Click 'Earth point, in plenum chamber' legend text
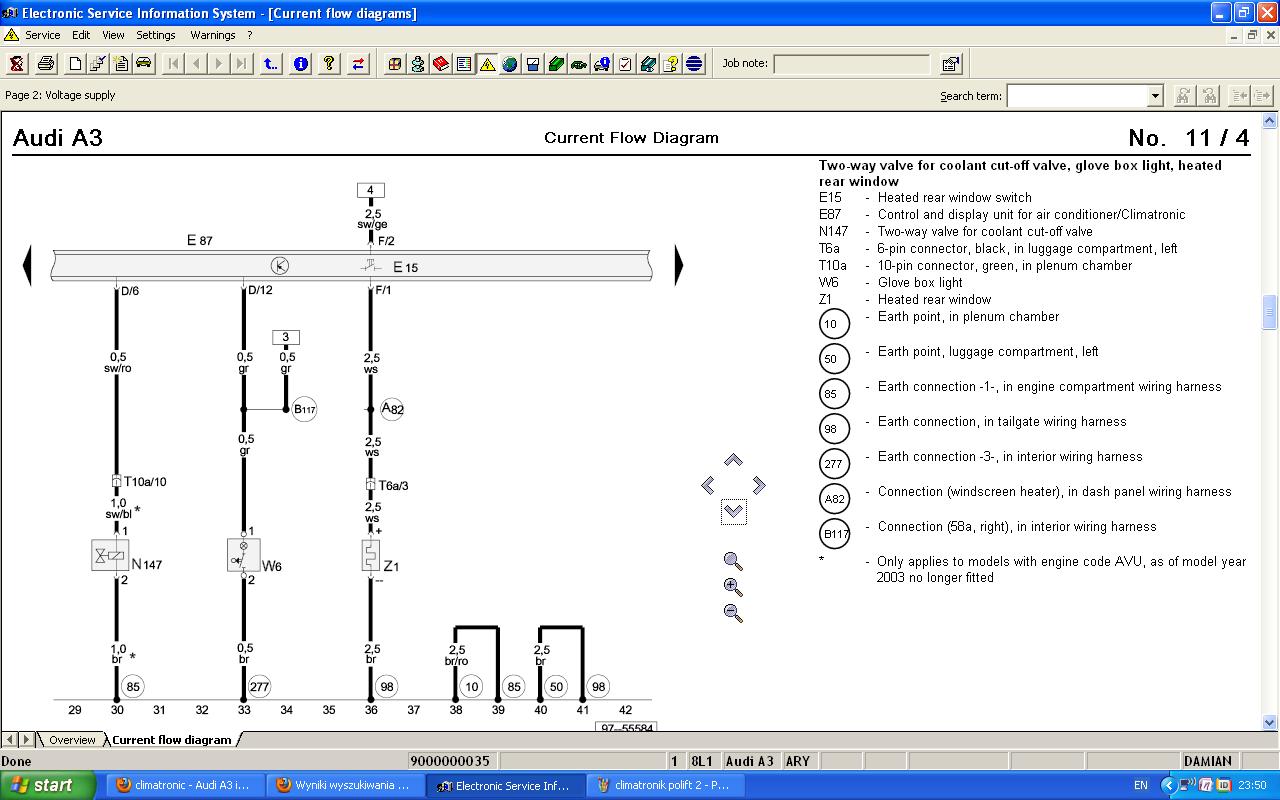The height and width of the screenshot is (800, 1280). click(x=968, y=316)
